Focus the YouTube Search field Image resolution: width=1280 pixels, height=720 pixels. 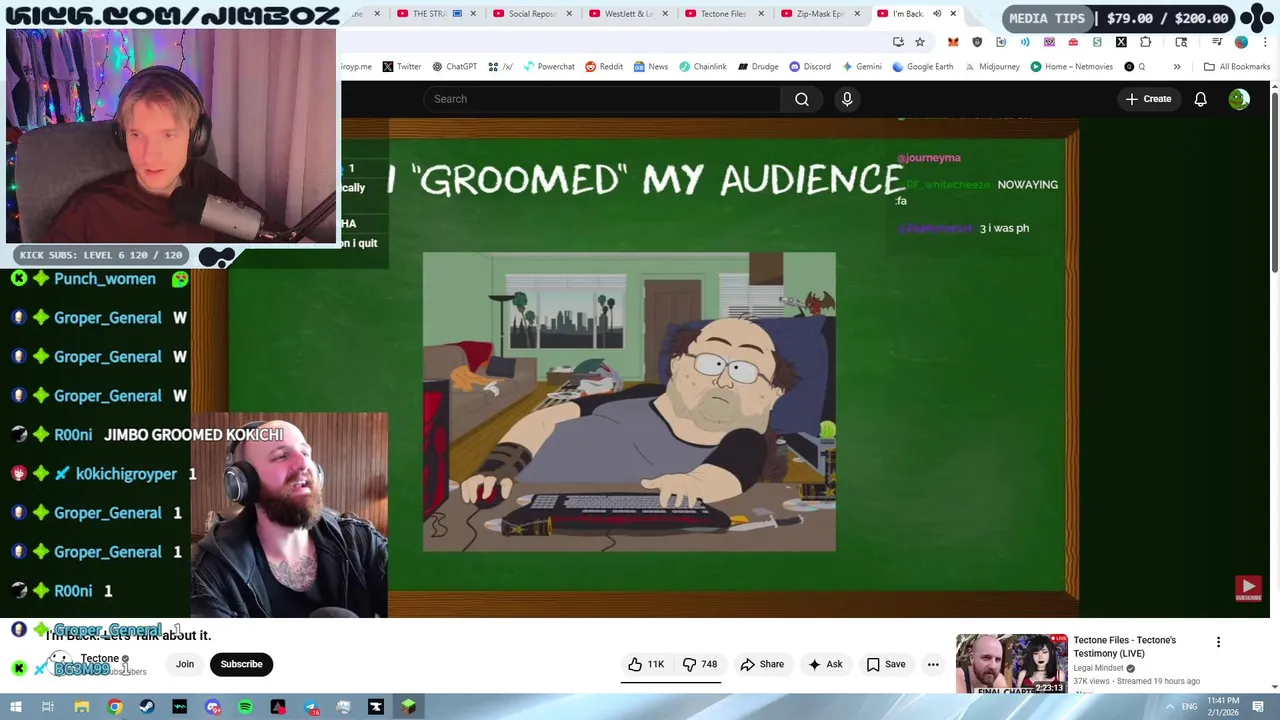coord(602,99)
